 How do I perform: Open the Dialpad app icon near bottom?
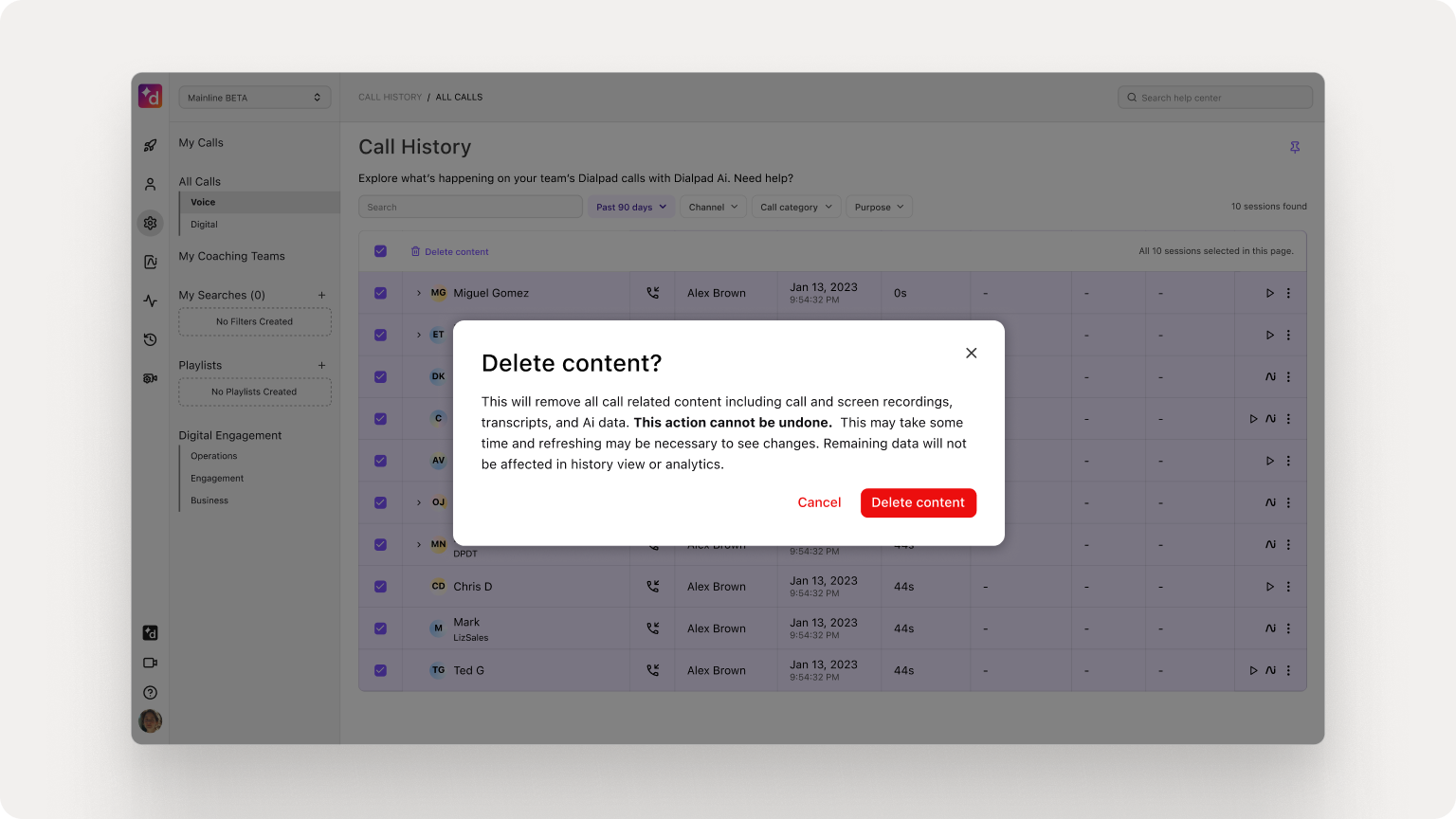coord(150,633)
